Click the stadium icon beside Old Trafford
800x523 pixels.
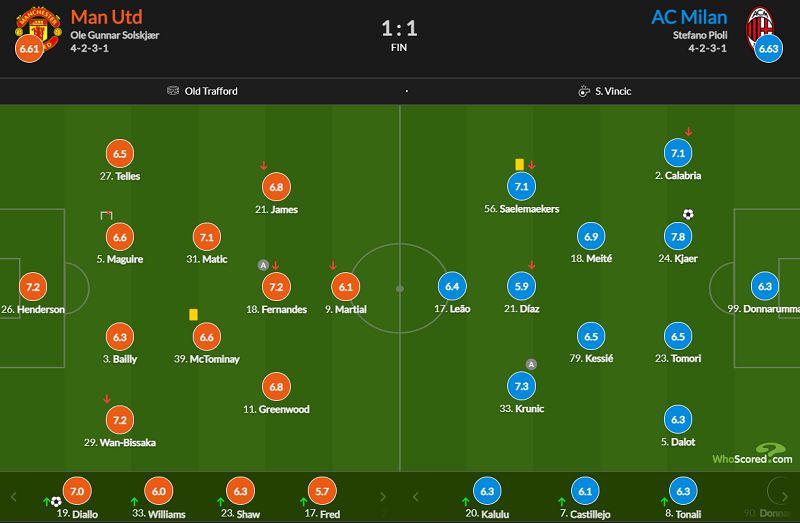coord(173,90)
